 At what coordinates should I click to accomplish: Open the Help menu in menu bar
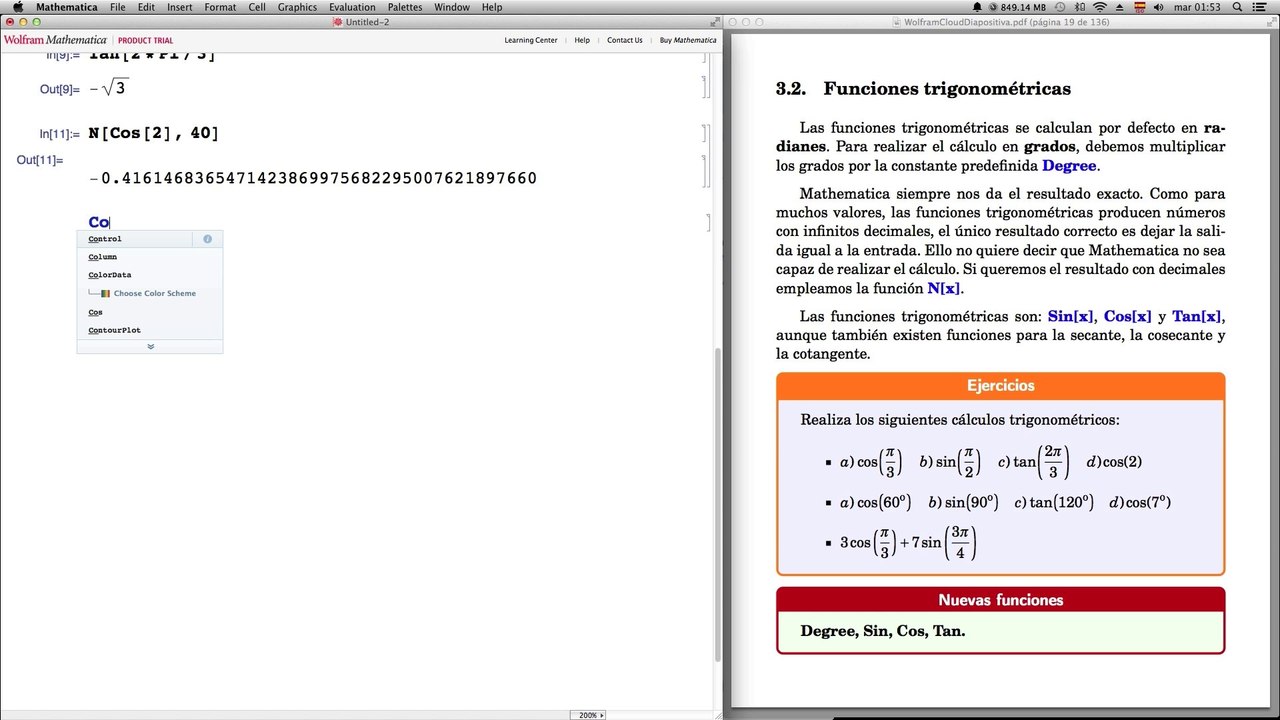pos(492,7)
